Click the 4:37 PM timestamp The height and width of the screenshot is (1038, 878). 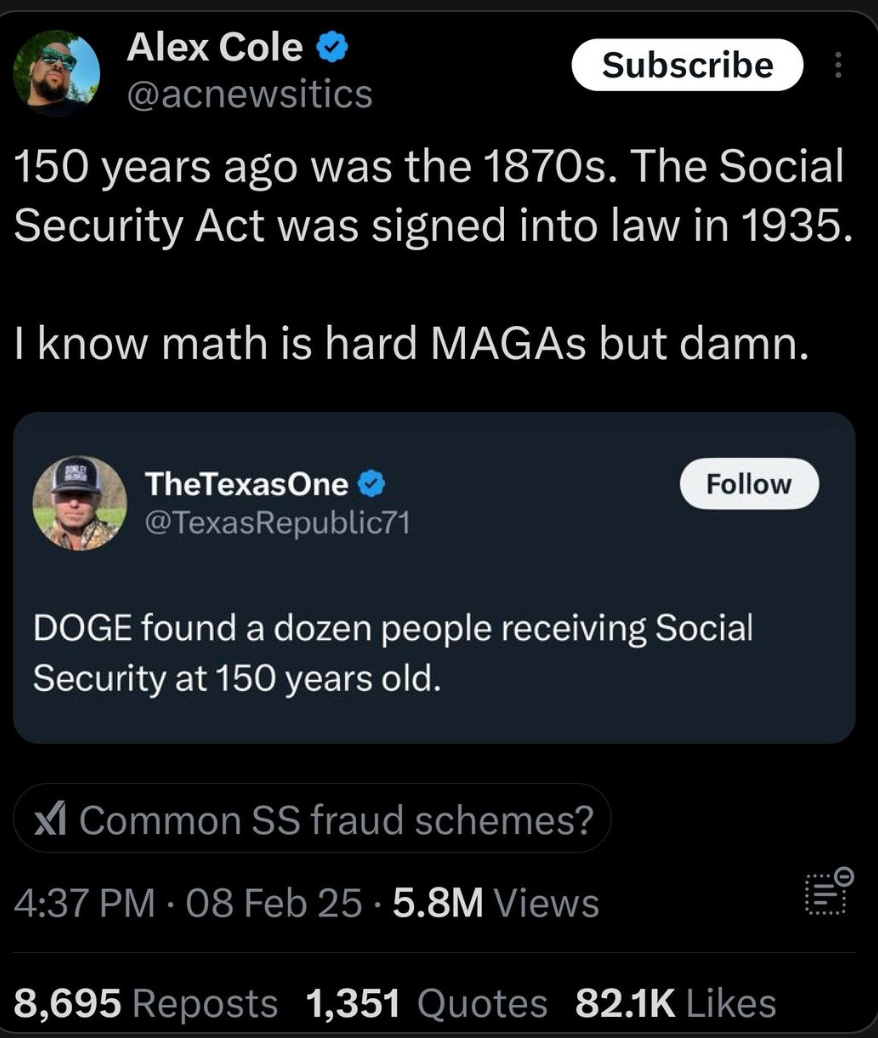pyautogui.click(x=84, y=903)
